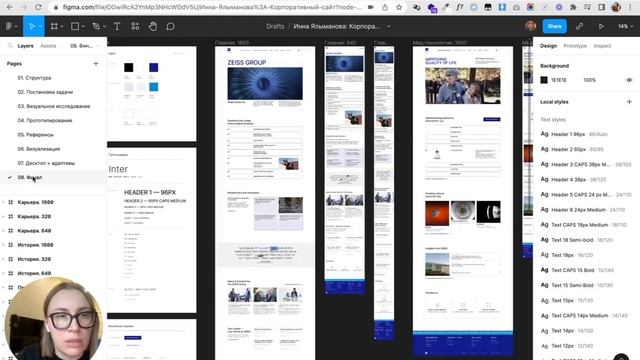Switch to the Assets tab
The image size is (640, 360).
point(48,46)
